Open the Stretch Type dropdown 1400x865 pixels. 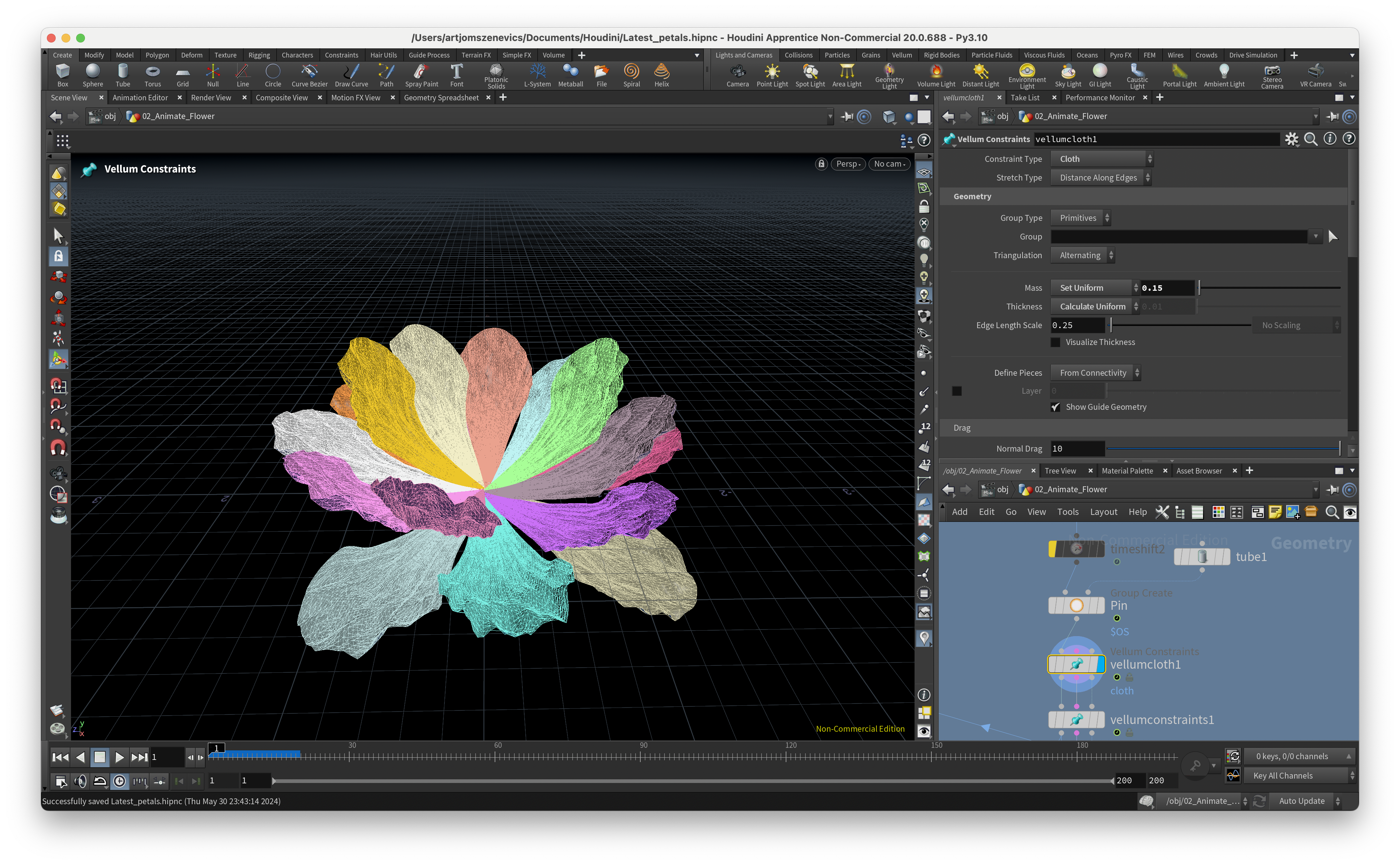(1102, 178)
